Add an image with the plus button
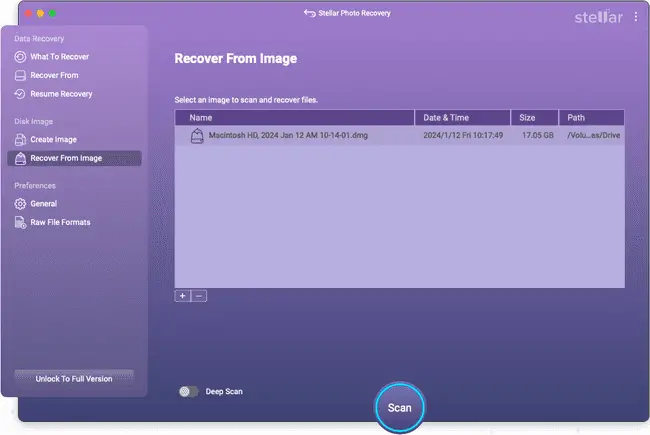650x435 pixels. [x=182, y=296]
